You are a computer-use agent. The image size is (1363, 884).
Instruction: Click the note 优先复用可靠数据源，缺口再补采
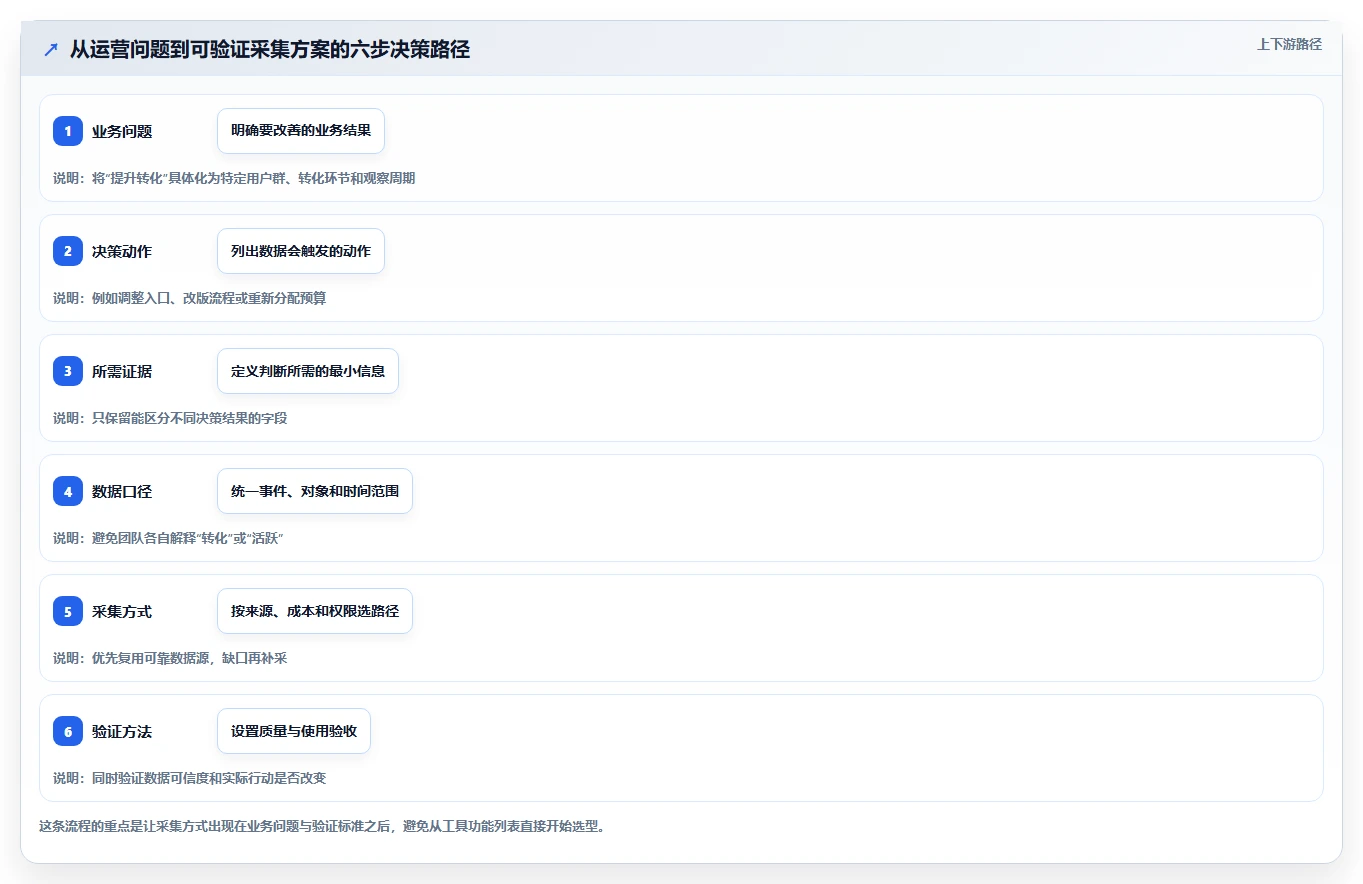coord(170,658)
